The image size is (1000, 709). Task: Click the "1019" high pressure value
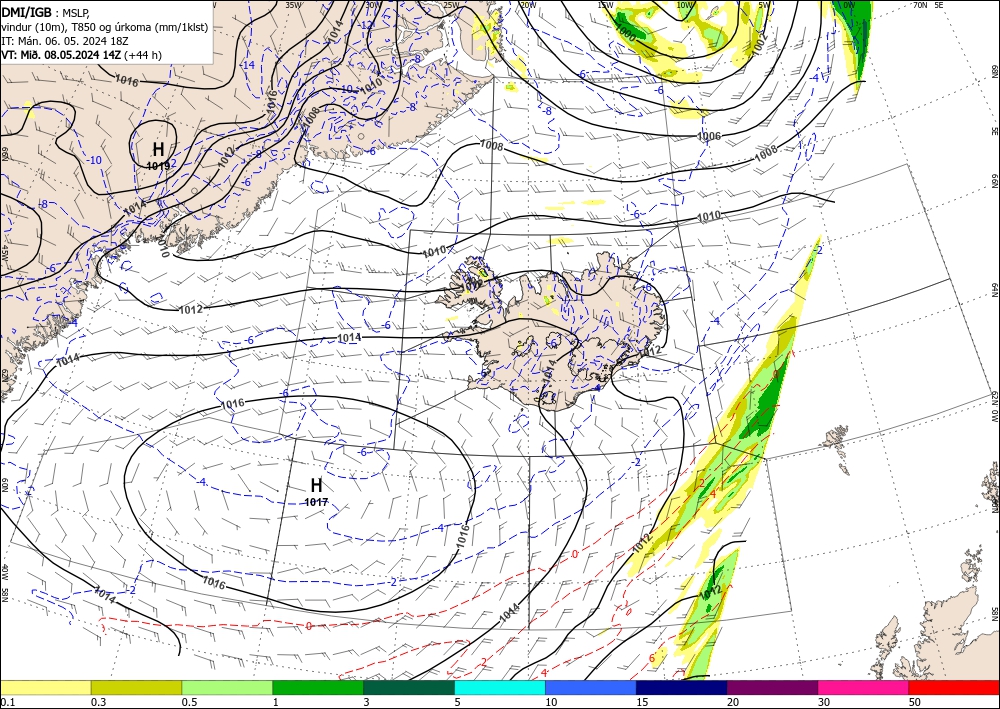(x=158, y=166)
